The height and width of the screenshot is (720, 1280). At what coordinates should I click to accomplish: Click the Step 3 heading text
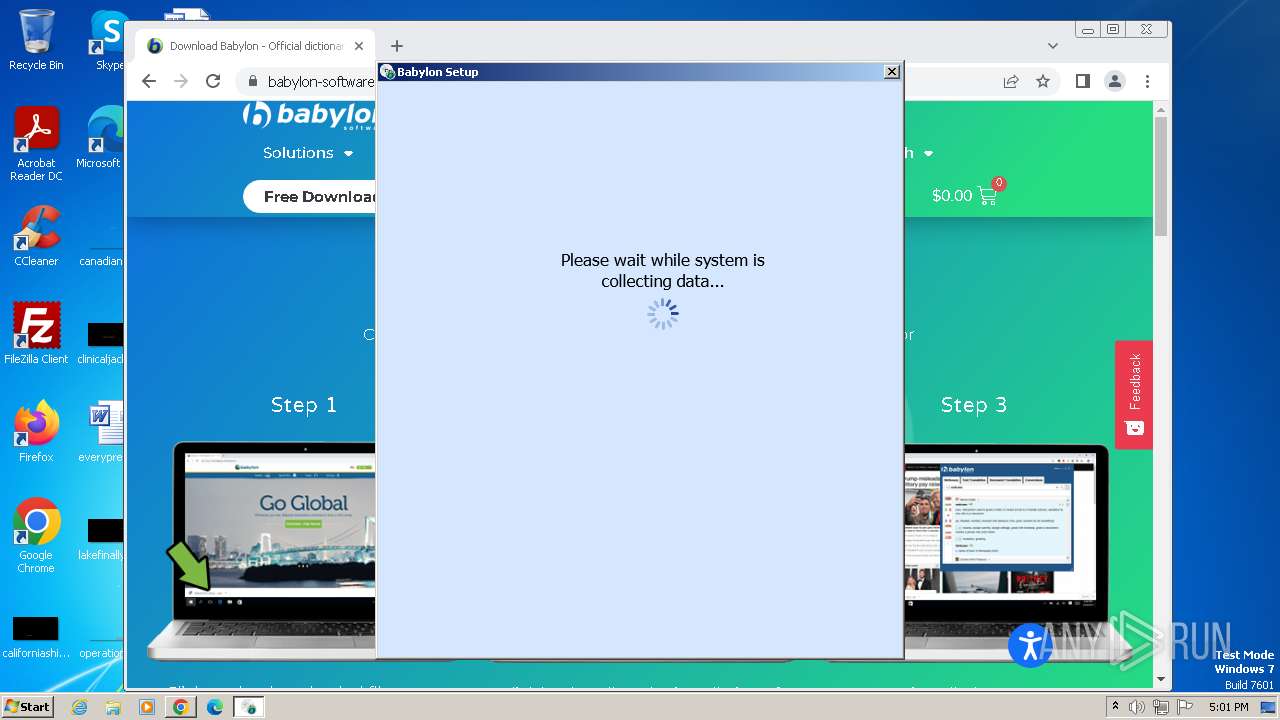point(974,405)
